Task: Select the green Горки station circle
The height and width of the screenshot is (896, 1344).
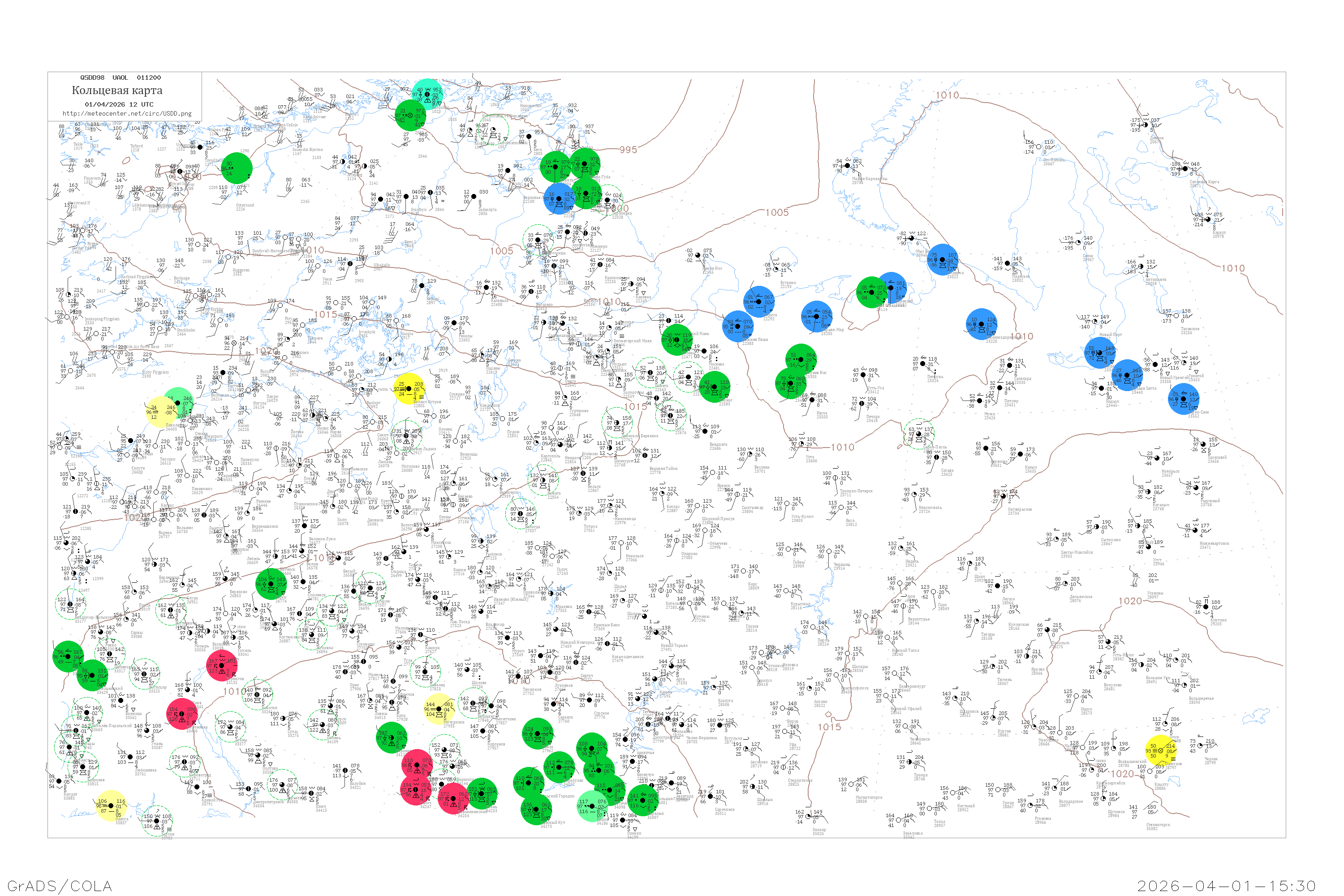Action: click(x=271, y=583)
